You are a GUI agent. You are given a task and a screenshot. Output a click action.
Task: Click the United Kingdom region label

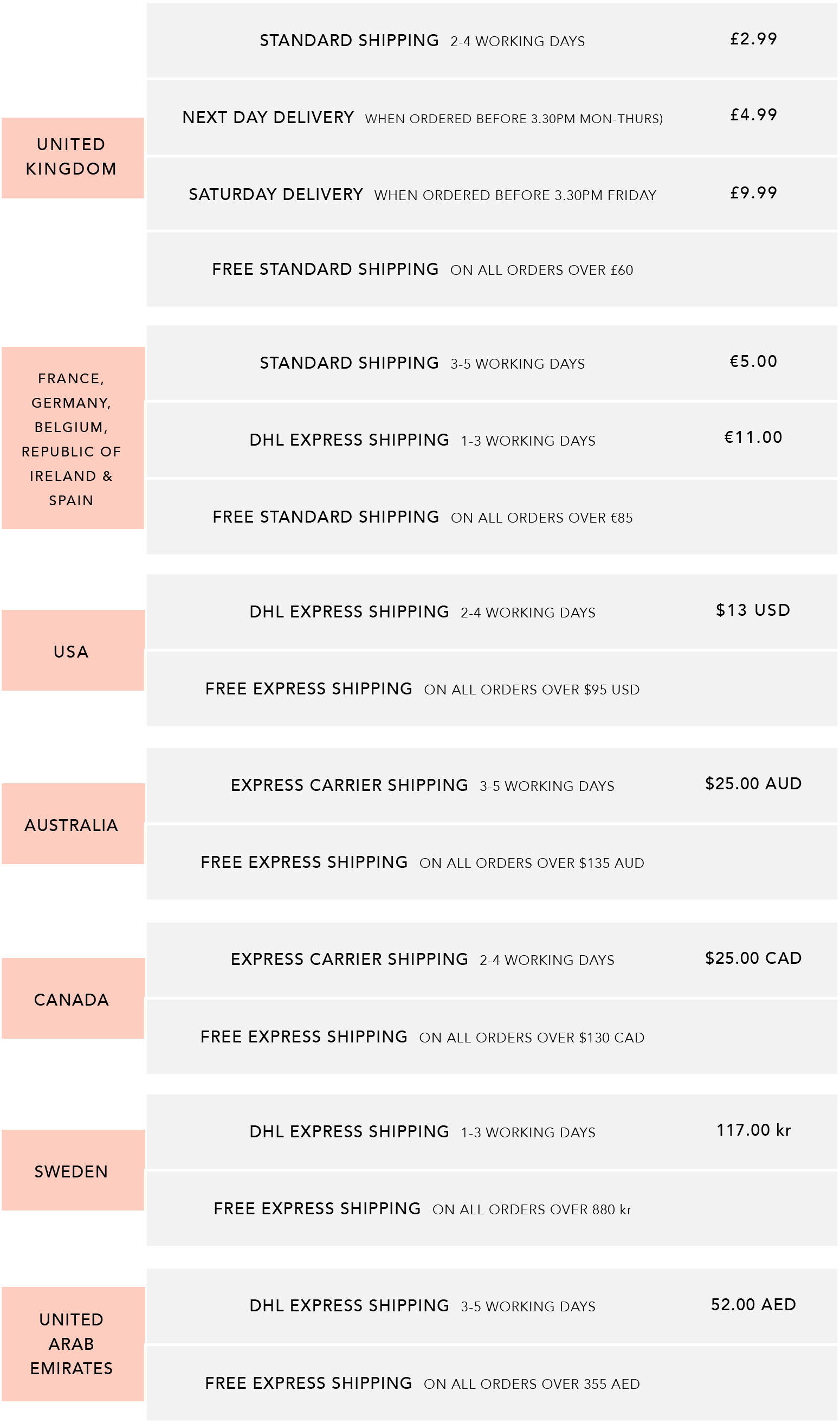(x=73, y=158)
